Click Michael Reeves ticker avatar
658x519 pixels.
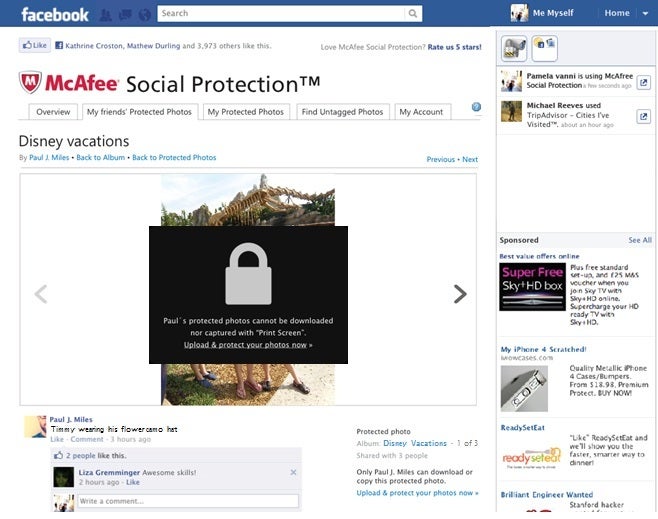coord(512,111)
